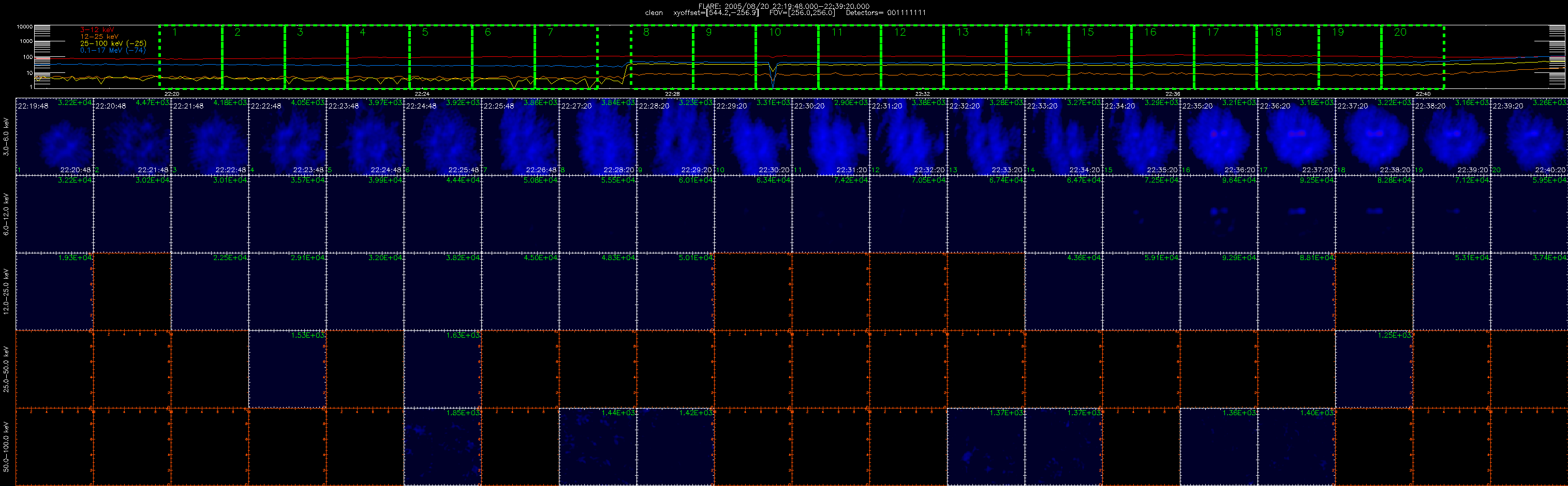Open the 3-6 keV image starting 22:39:20
The height and width of the screenshot is (486, 1568).
(1529, 136)
